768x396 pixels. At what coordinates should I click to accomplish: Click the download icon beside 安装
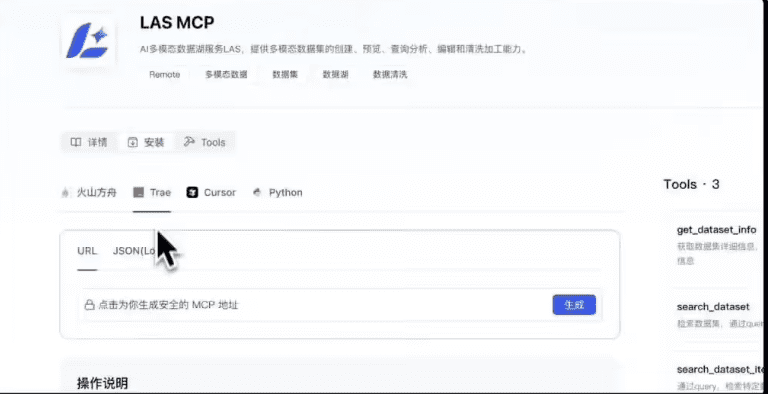[133, 143]
